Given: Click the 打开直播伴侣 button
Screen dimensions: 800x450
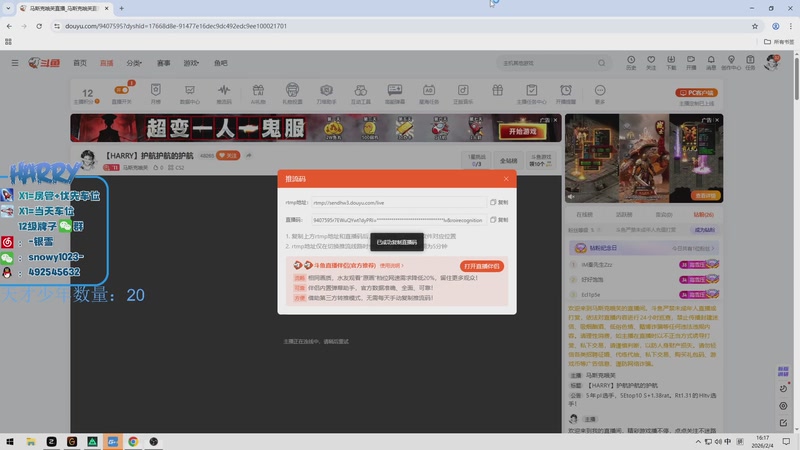Looking at the screenshot, I should [x=481, y=266].
